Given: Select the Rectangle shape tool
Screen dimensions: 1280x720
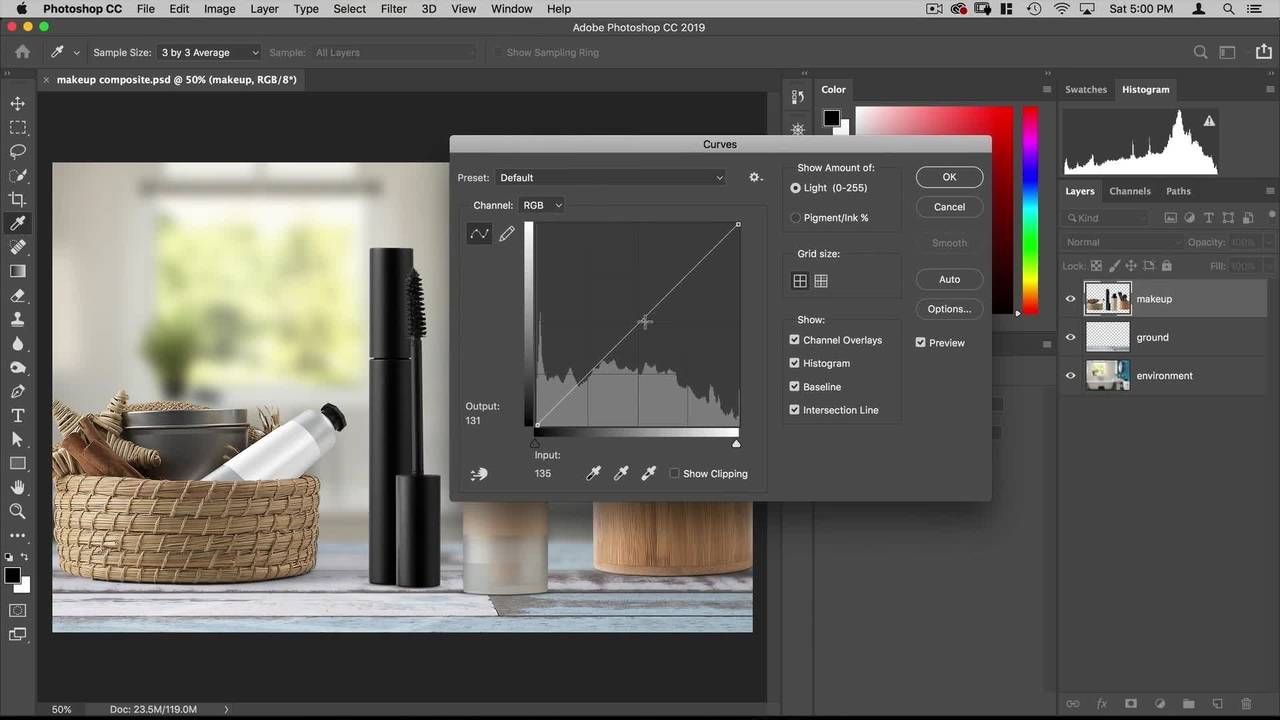Looking at the screenshot, I should 18,463.
